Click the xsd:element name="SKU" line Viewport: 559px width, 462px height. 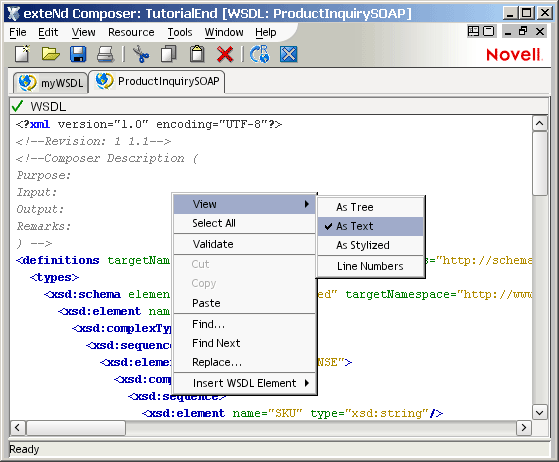point(292,413)
